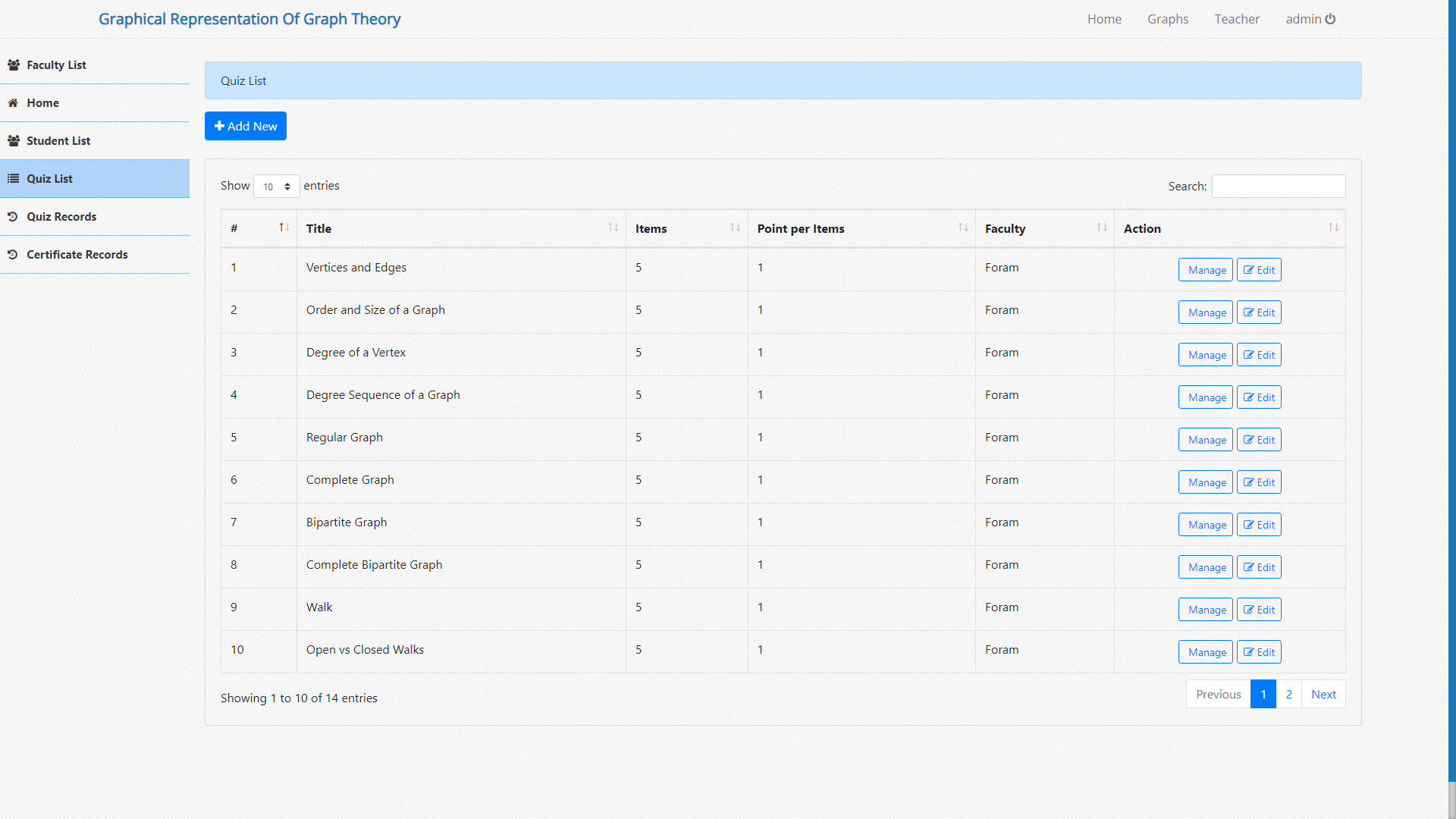
Task: Open the Show entries count dropdown
Action: (x=276, y=187)
